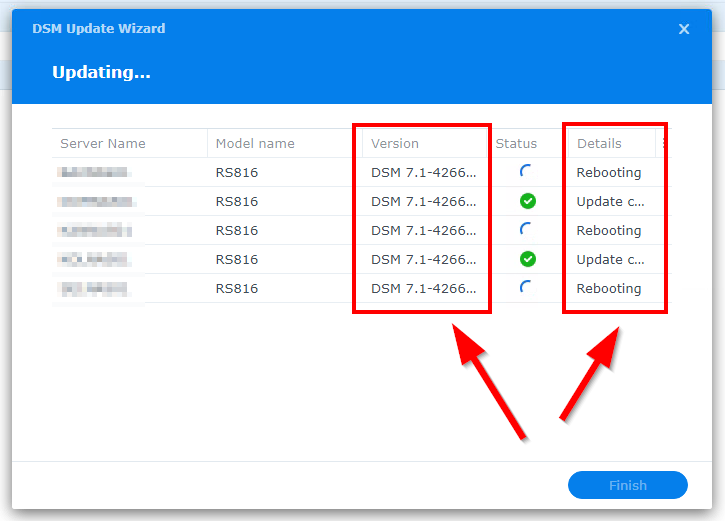Click the DSM 7.1 version in the first row
The image size is (725, 521).
424,172
